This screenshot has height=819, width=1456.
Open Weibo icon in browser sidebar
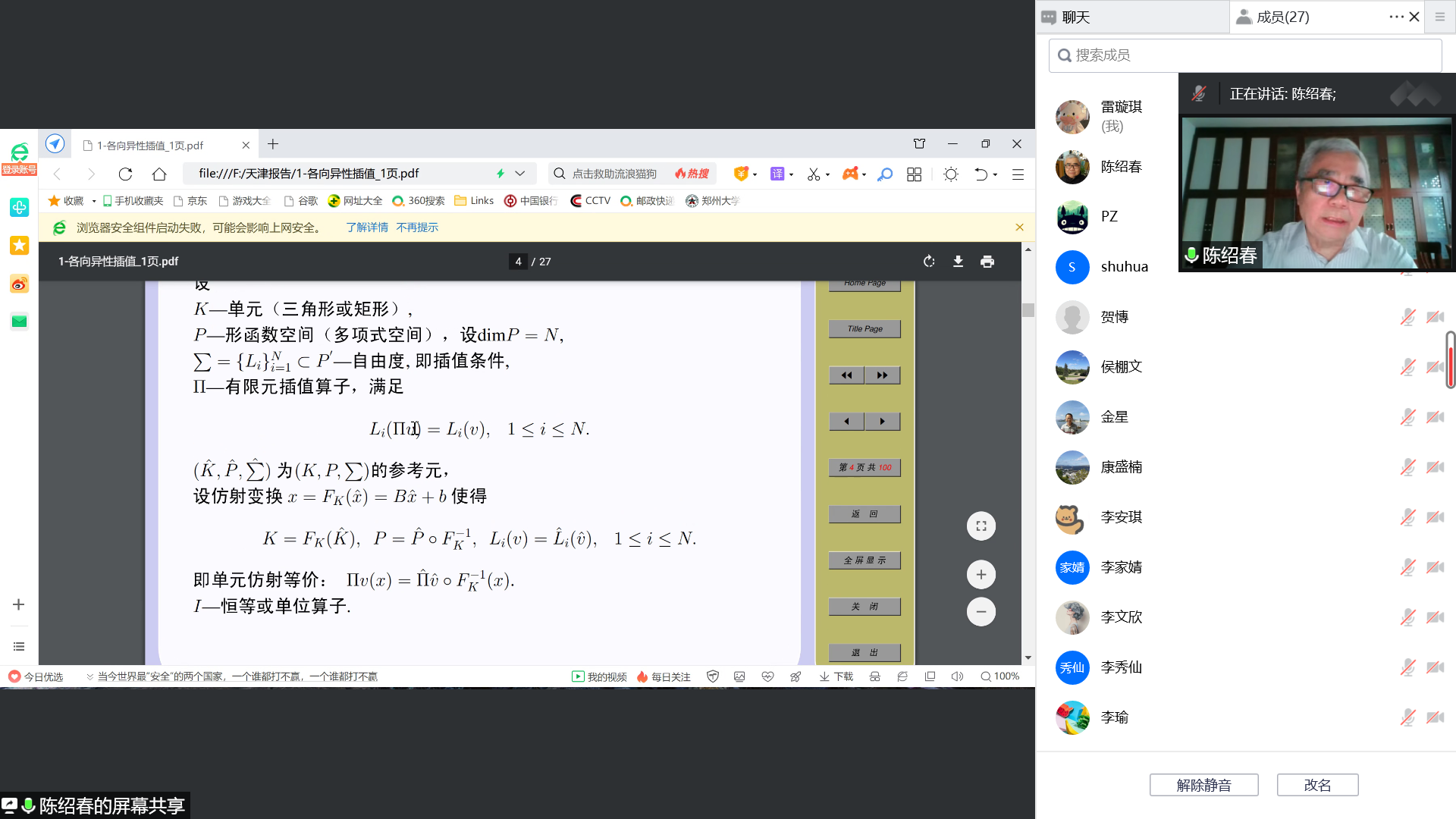coord(19,284)
